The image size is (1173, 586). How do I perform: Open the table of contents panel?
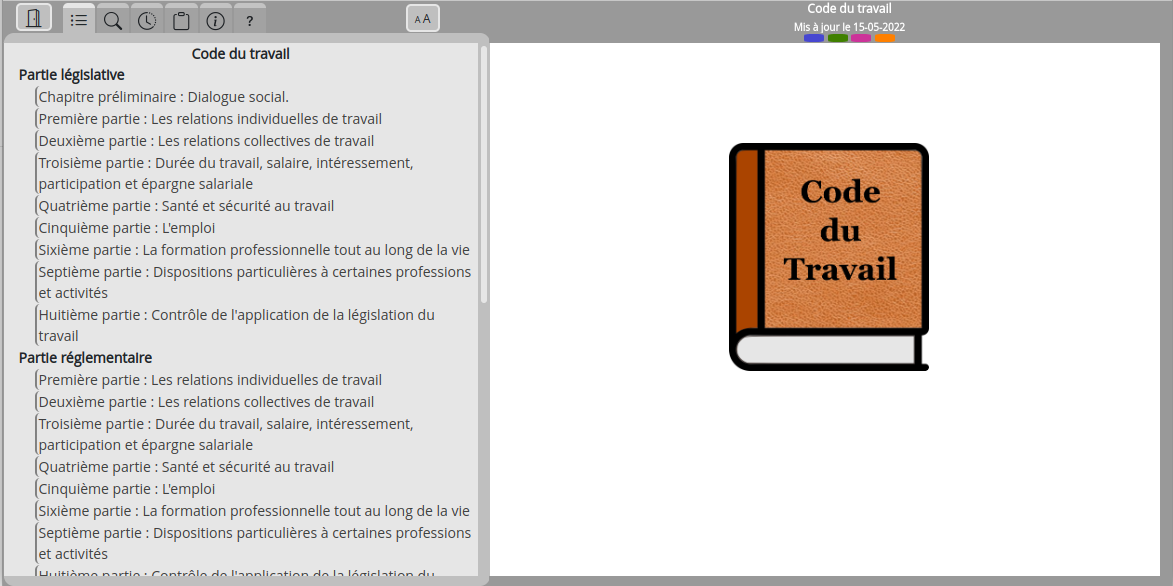pos(79,18)
